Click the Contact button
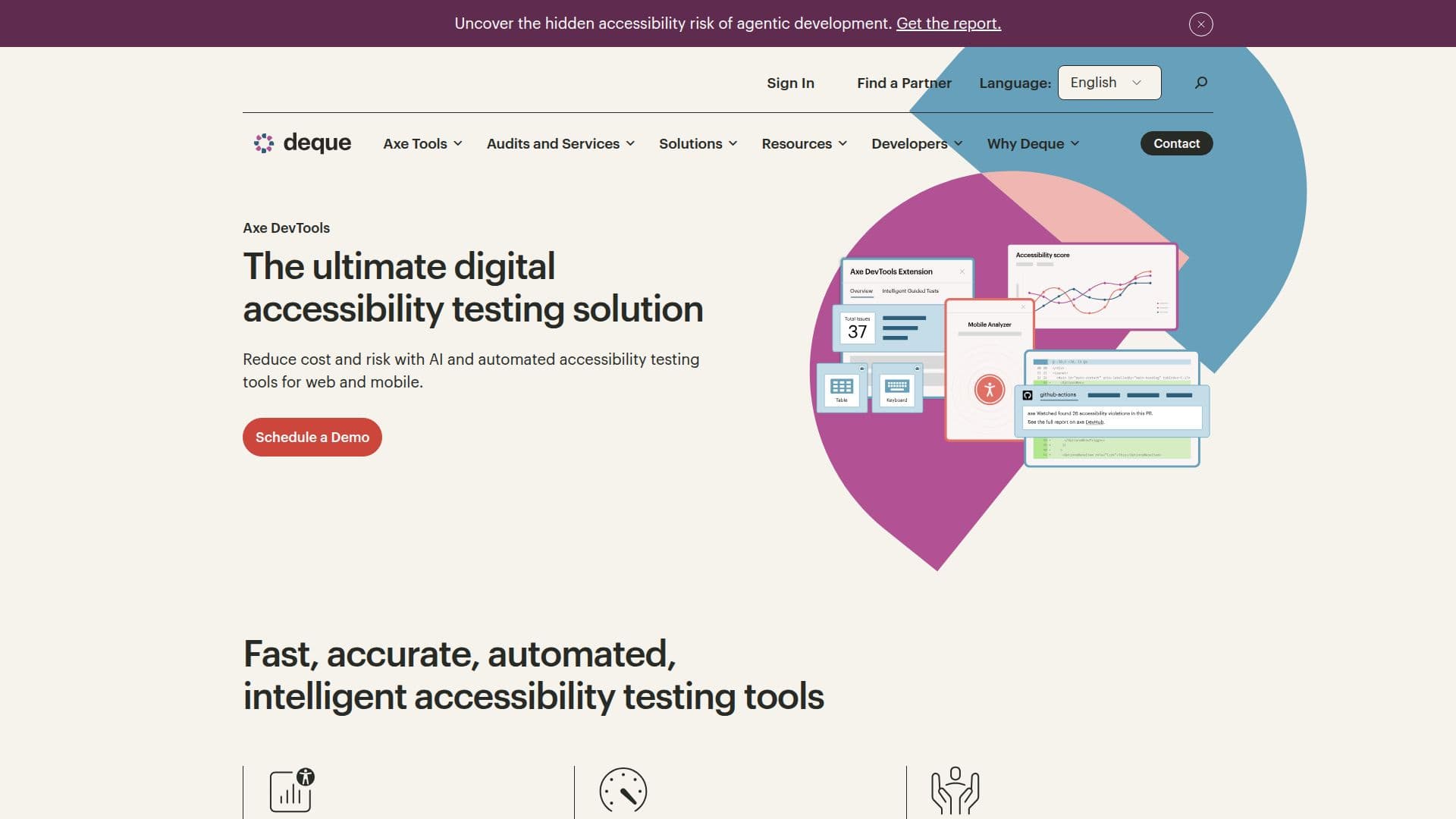The height and width of the screenshot is (819, 1456). (1176, 143)
